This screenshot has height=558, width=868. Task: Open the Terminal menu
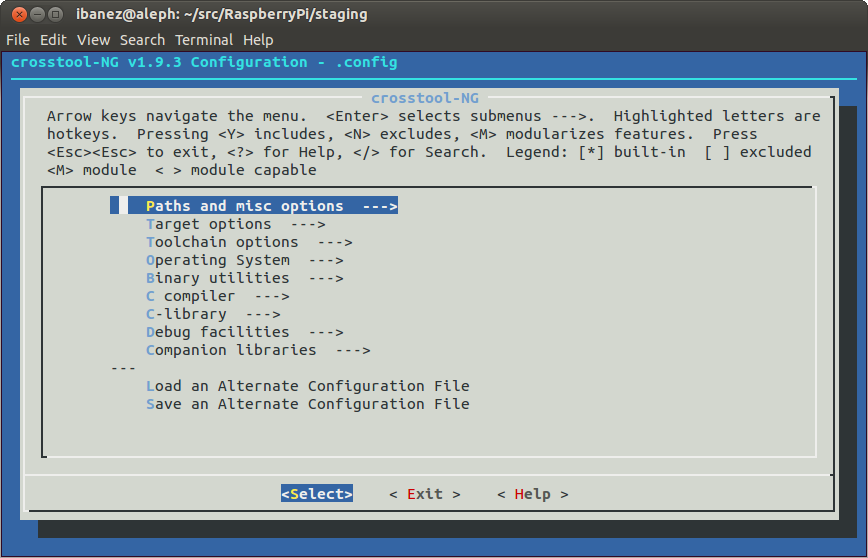point(204,40)
